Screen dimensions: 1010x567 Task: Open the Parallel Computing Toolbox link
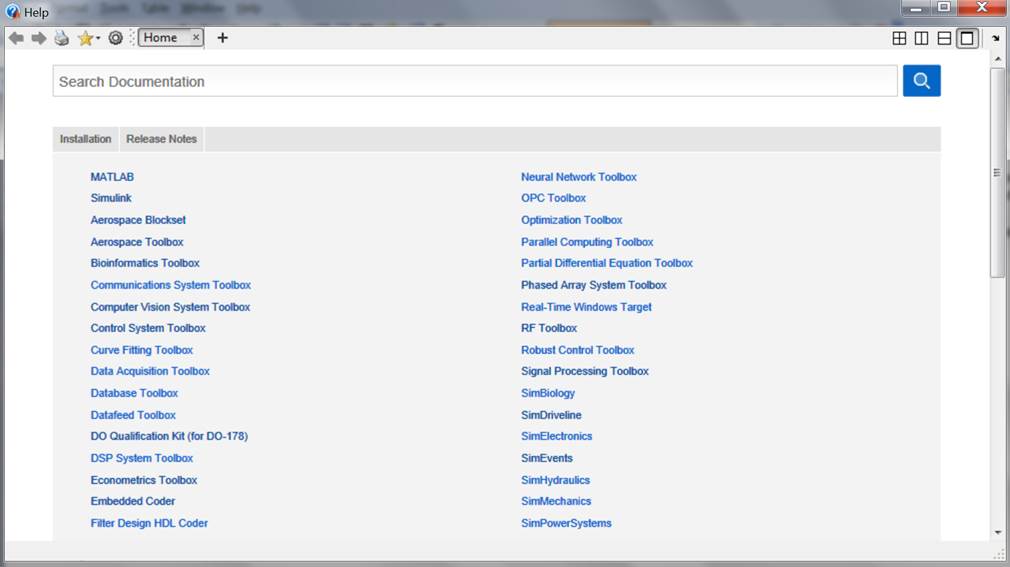pyautogui.click(x=587, y=242)
